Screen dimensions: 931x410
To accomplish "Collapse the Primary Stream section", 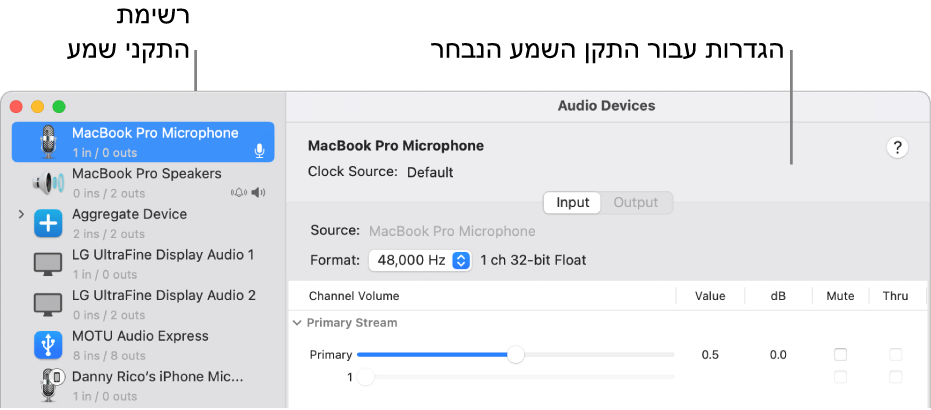I will click(296, 323).
